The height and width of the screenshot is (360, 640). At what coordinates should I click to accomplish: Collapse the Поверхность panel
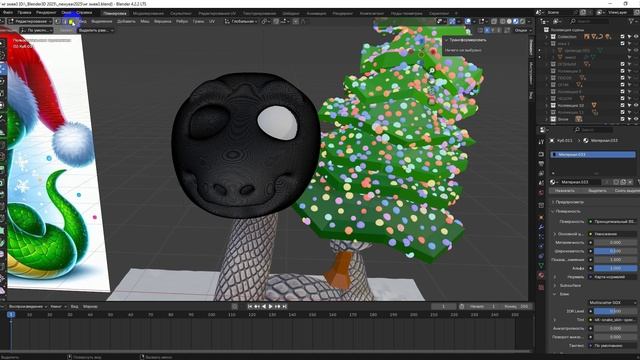[x=568, y=211]
